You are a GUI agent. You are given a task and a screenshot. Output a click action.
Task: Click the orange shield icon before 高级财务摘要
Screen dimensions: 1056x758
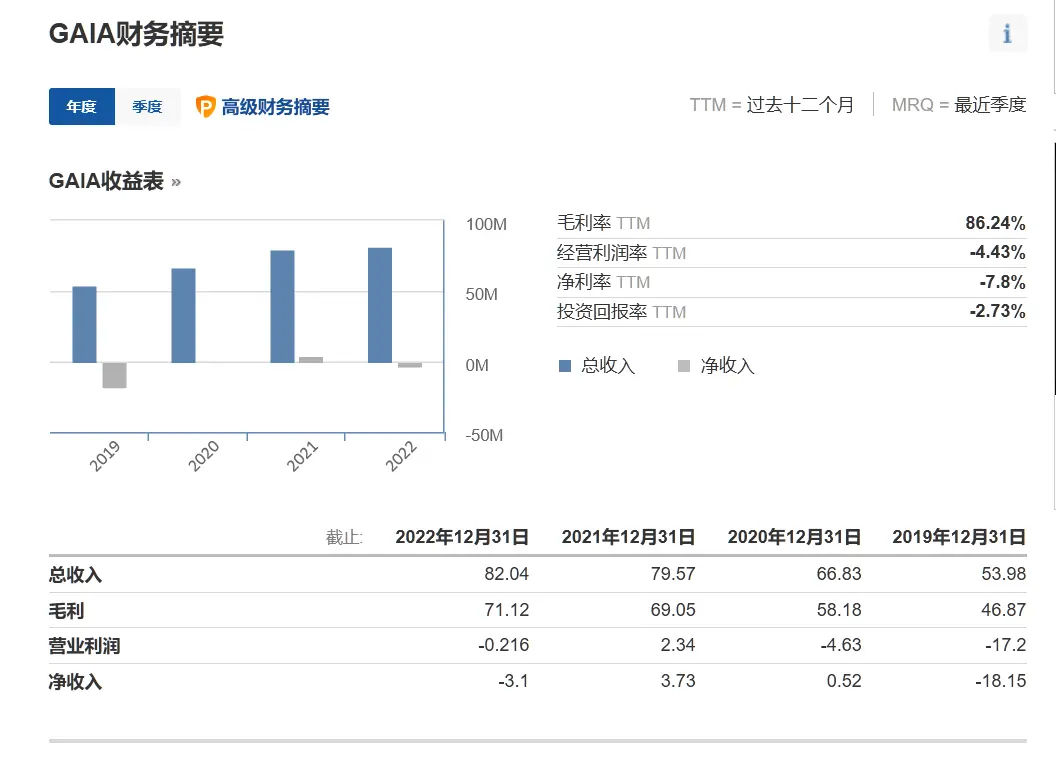pos(205,106)
